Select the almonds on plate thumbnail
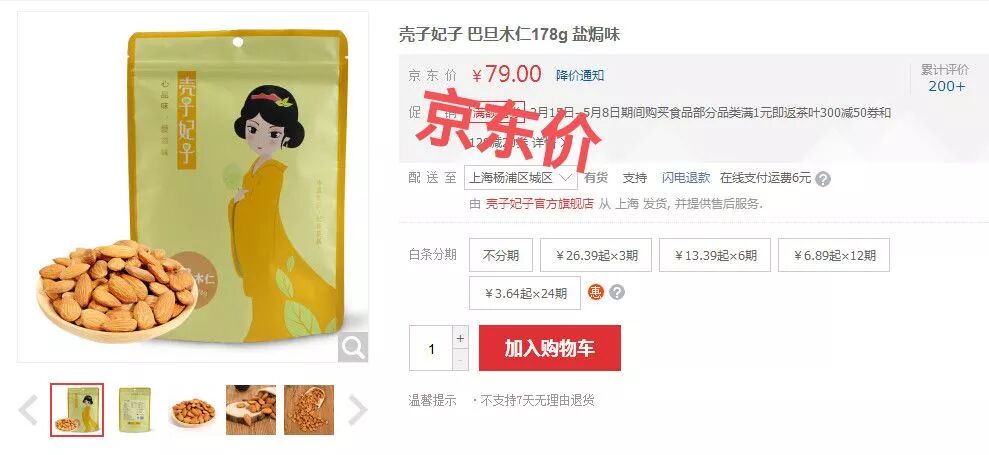989x455 pixels. [x=194, y=410]
